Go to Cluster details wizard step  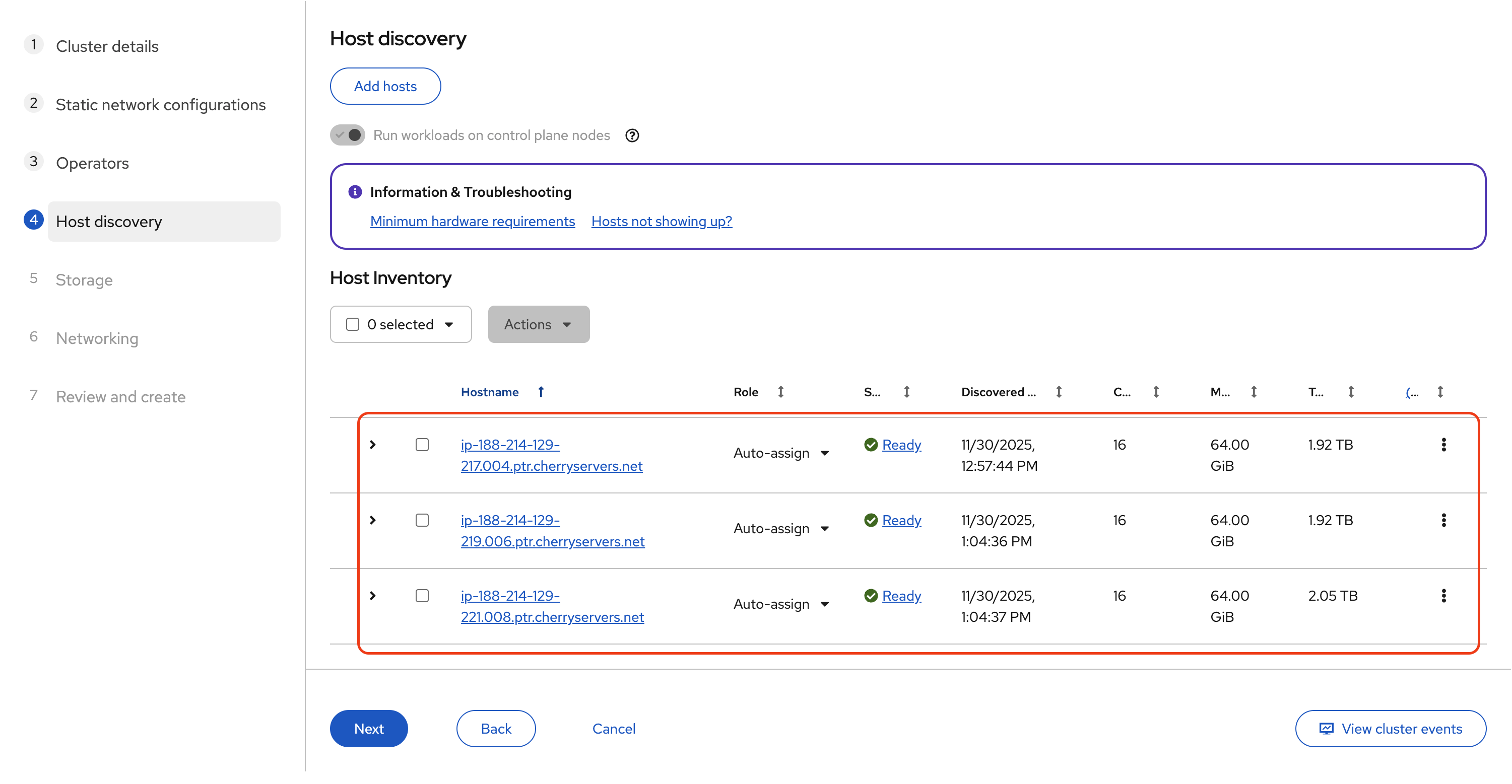point(107,46)
